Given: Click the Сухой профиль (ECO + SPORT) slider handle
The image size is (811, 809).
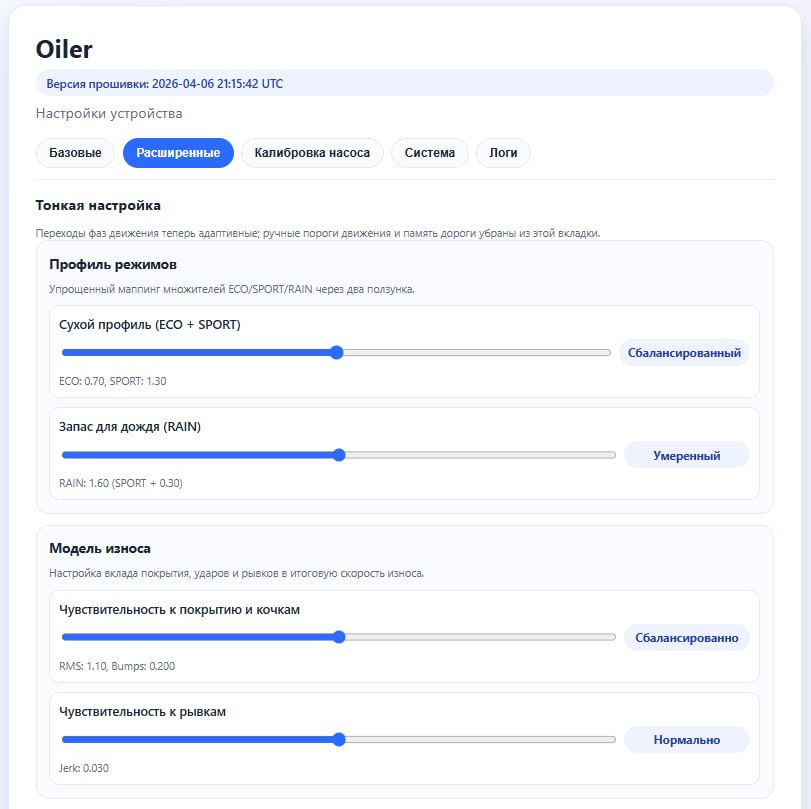Looking at the screenshot, I should [x=337, y=352].
